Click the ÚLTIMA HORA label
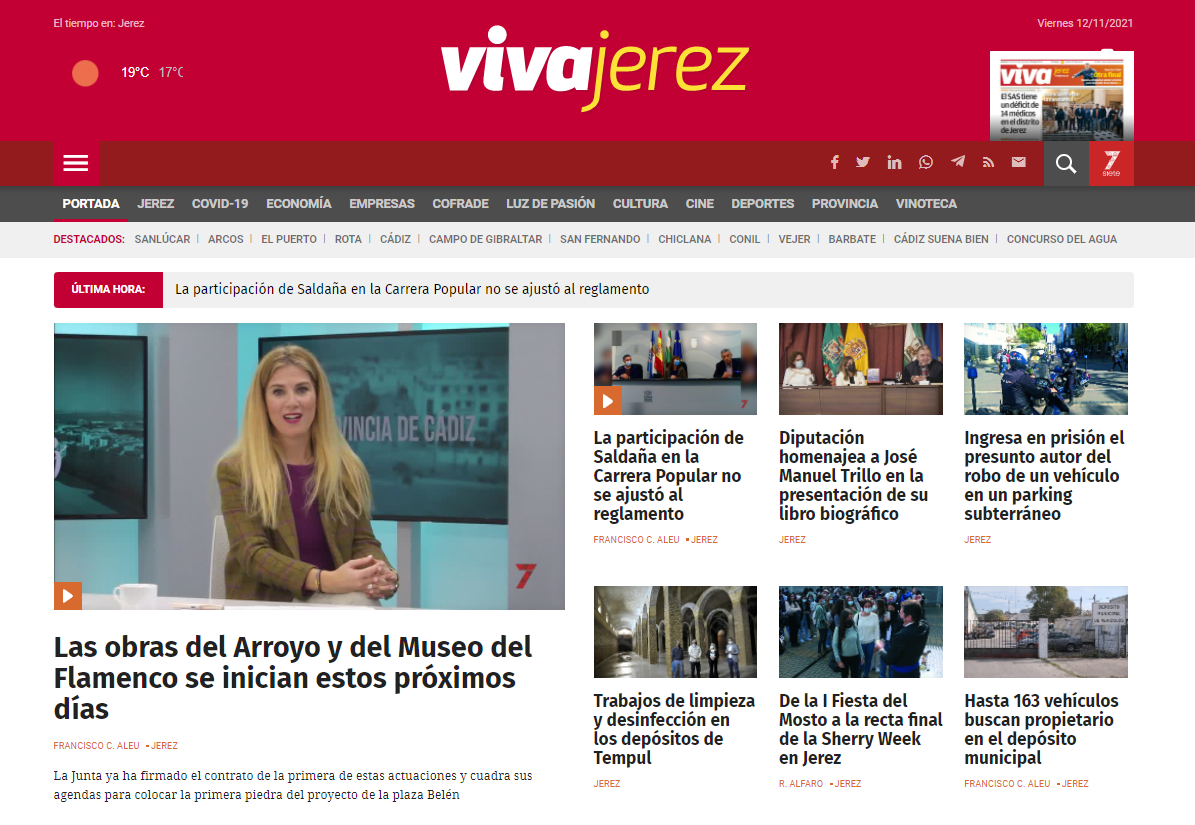 [x=108, y=289]
